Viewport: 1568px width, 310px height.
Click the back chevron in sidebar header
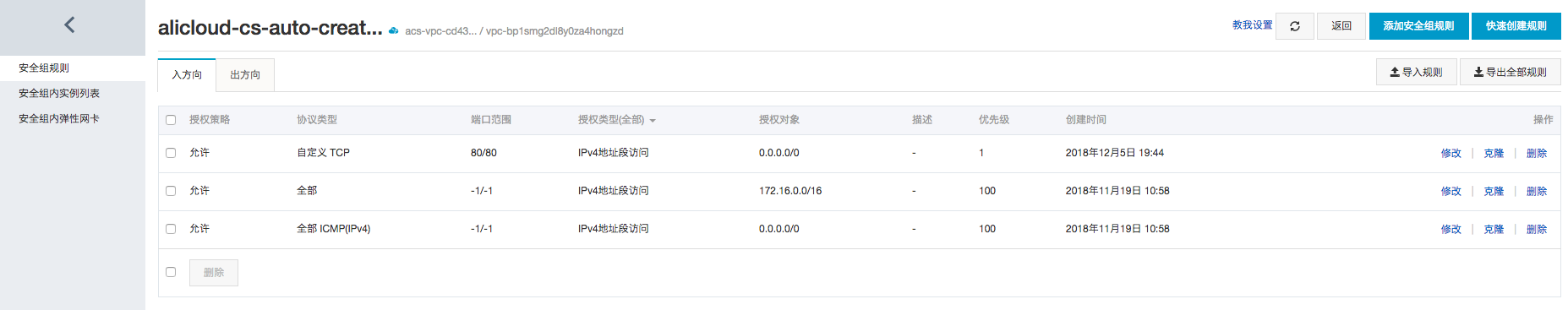point(70,25)
